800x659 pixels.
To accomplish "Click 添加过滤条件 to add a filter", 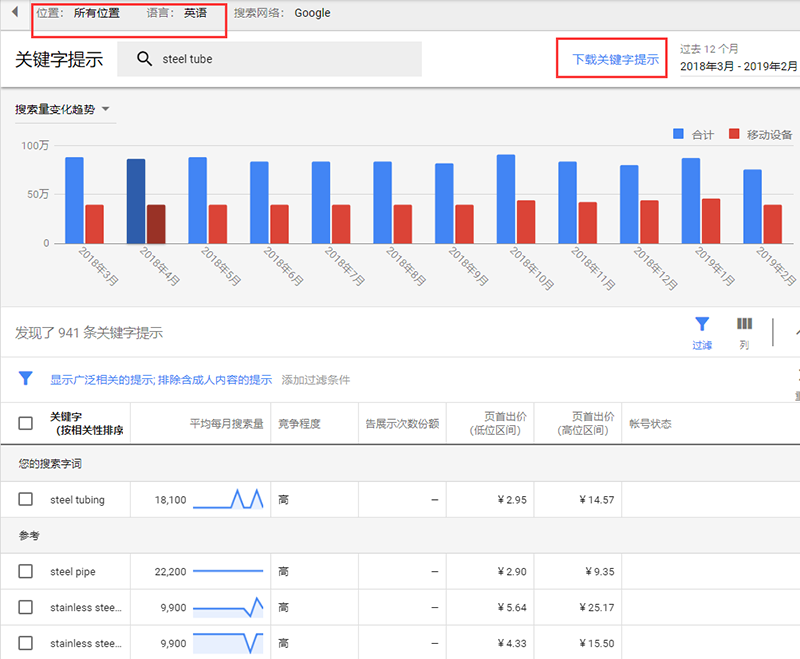I will [x=315, y=380].
